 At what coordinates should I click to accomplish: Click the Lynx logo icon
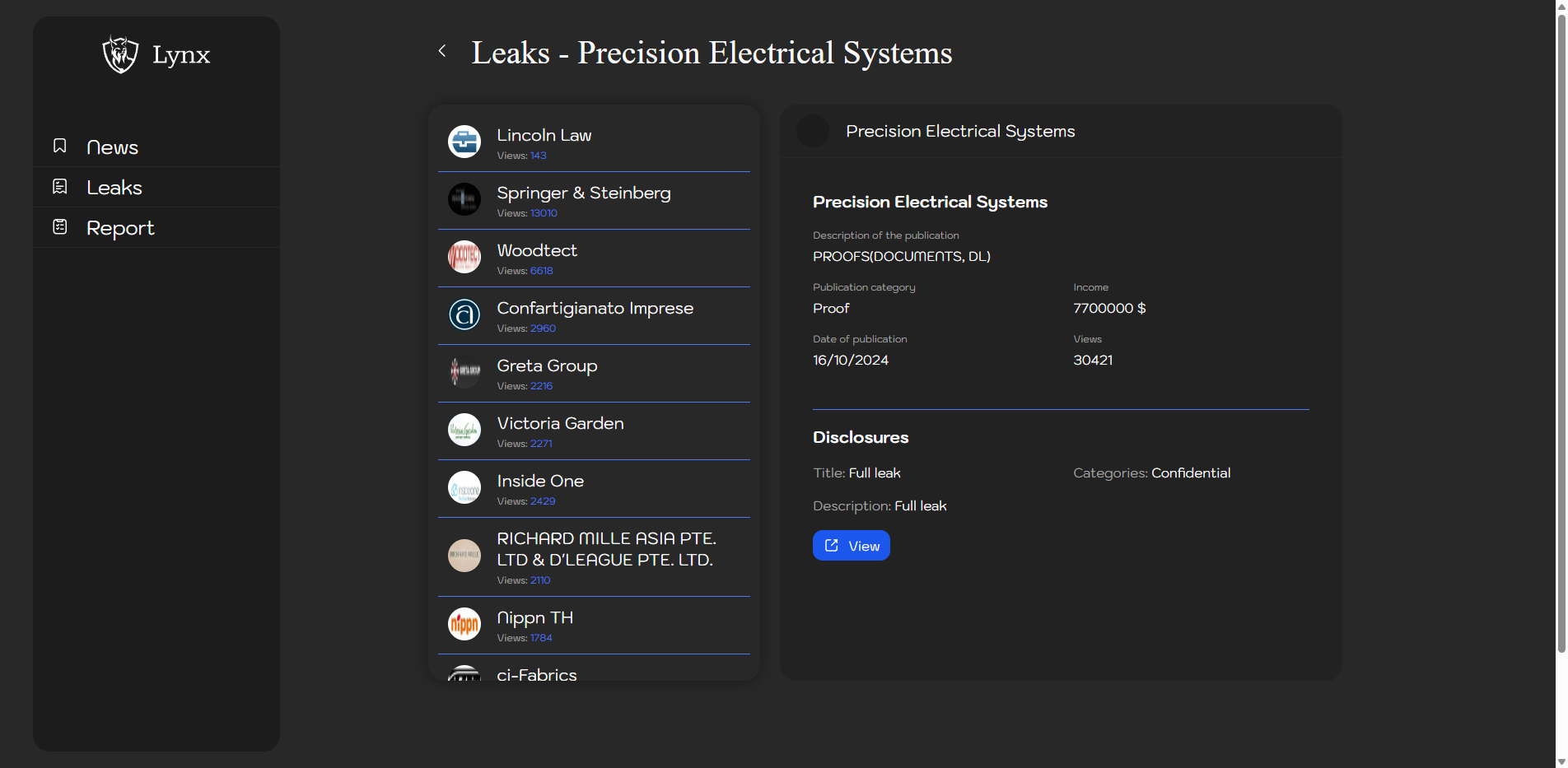(120, 54)
